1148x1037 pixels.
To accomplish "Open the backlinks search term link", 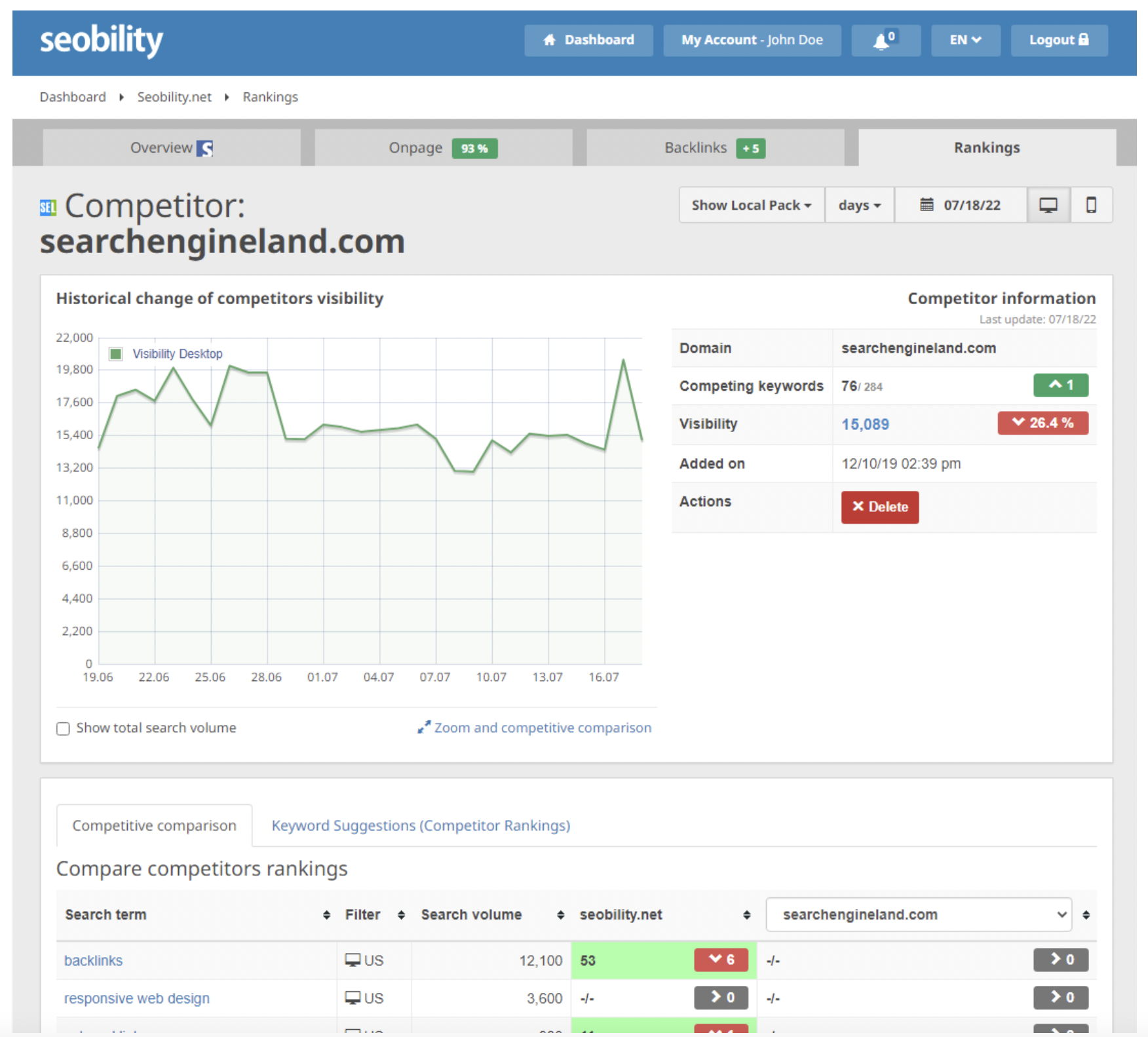I will [93, 960].
